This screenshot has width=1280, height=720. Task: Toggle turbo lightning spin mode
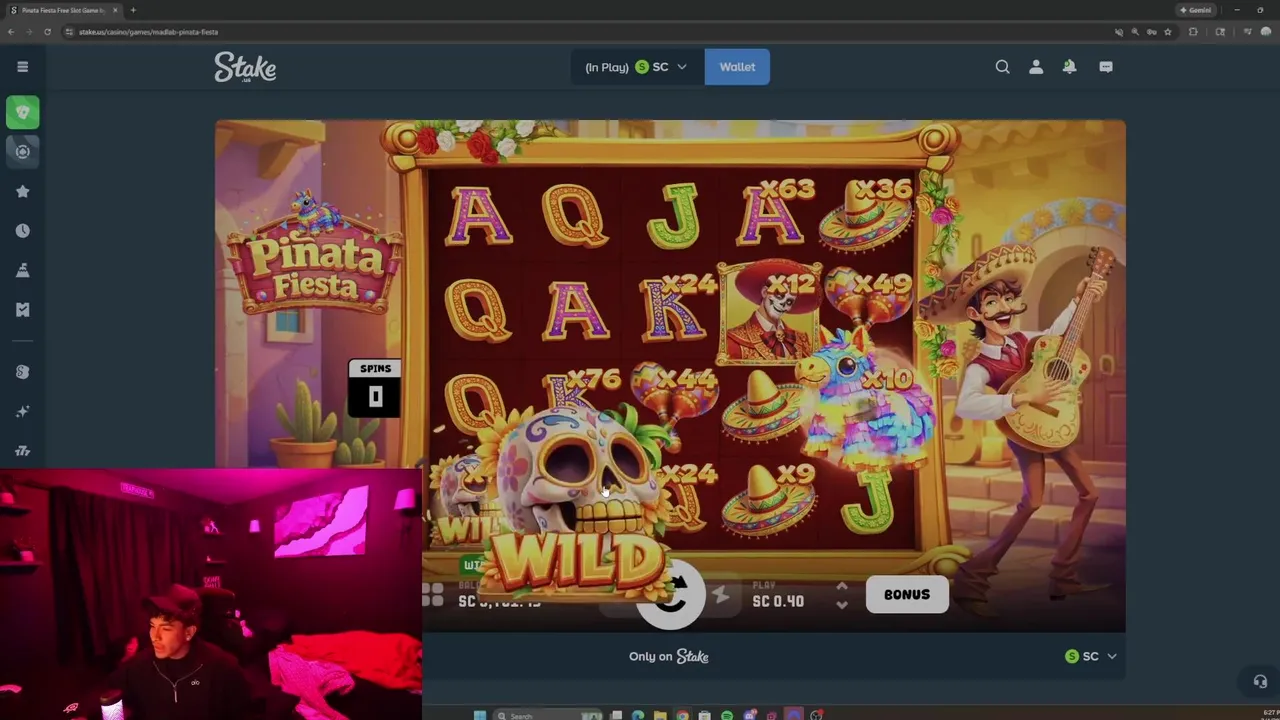(x=721, y=596)
